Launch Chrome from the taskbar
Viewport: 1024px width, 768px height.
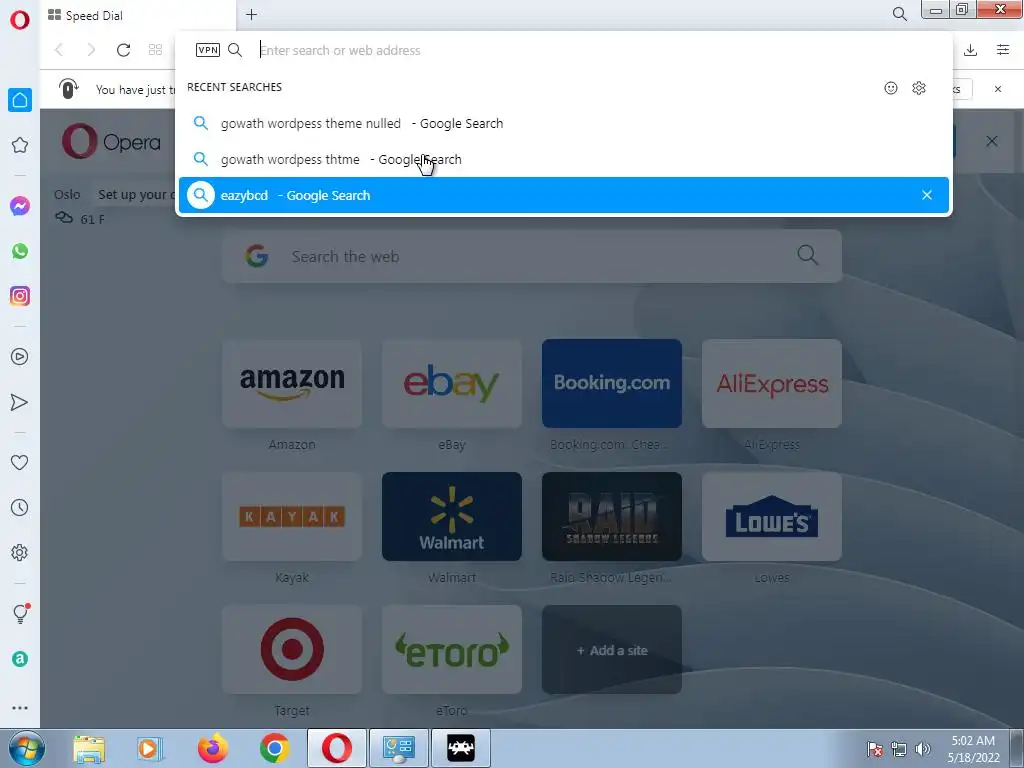click(274, 748)
